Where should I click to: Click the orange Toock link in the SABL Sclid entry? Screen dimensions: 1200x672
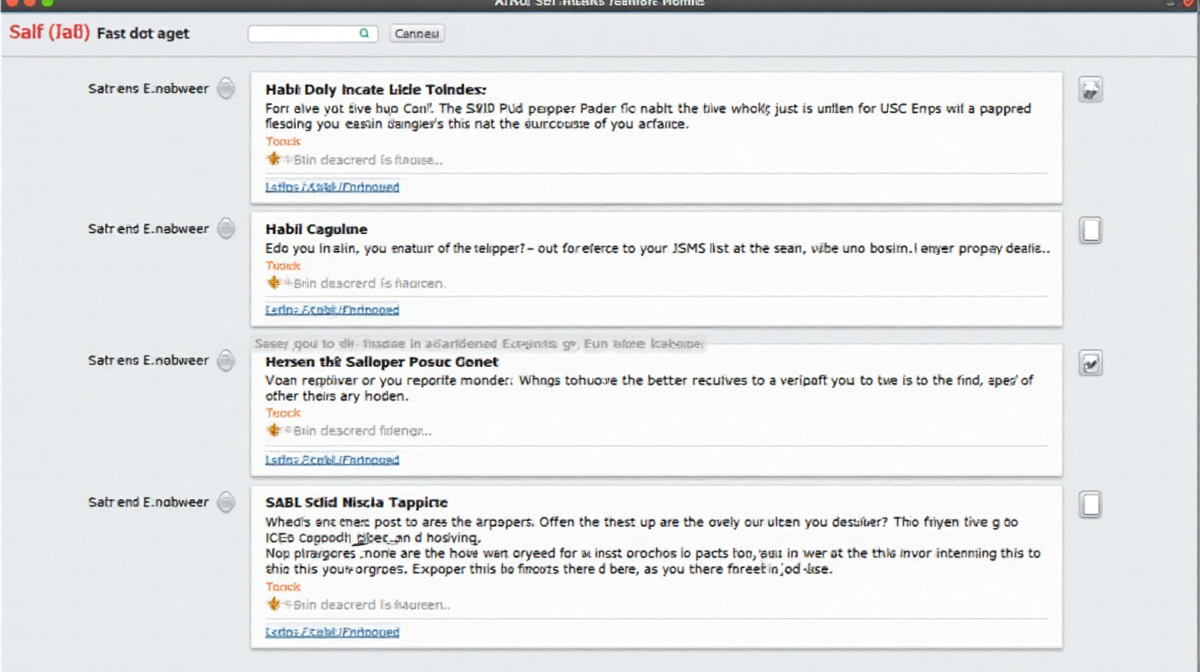point(283,588)
